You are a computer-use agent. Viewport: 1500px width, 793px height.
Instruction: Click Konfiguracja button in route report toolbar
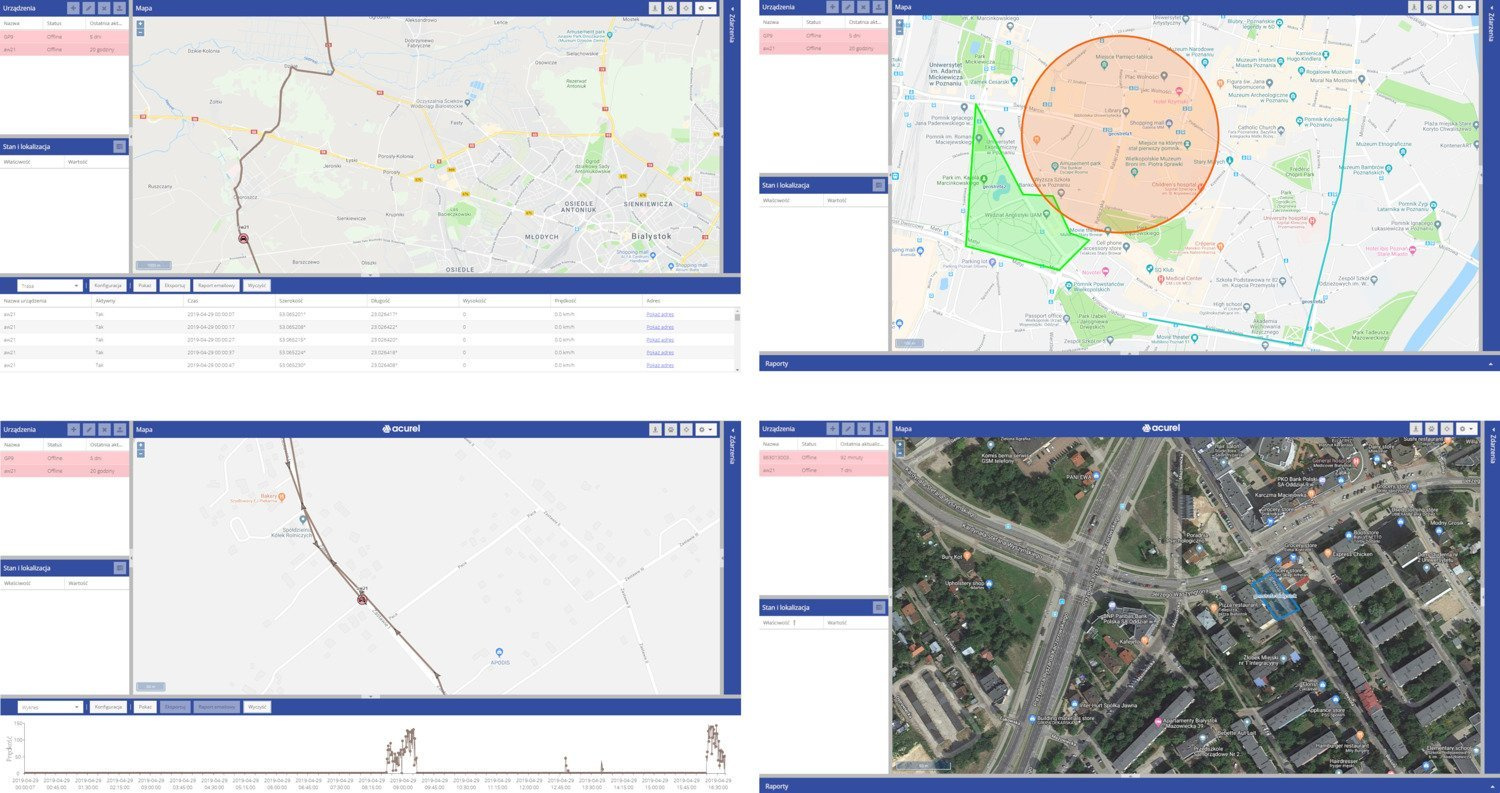[x=107, y=285]
